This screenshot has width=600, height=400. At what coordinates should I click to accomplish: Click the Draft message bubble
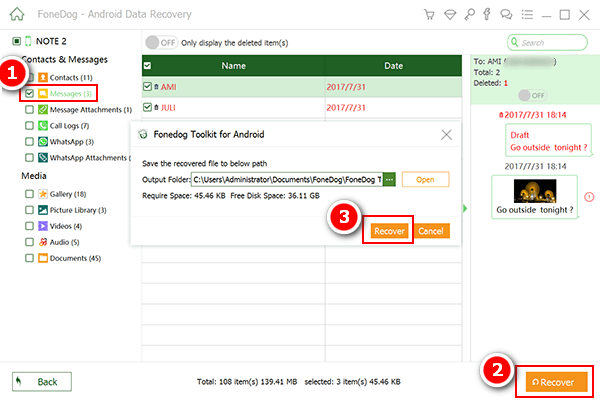point(548,140)
